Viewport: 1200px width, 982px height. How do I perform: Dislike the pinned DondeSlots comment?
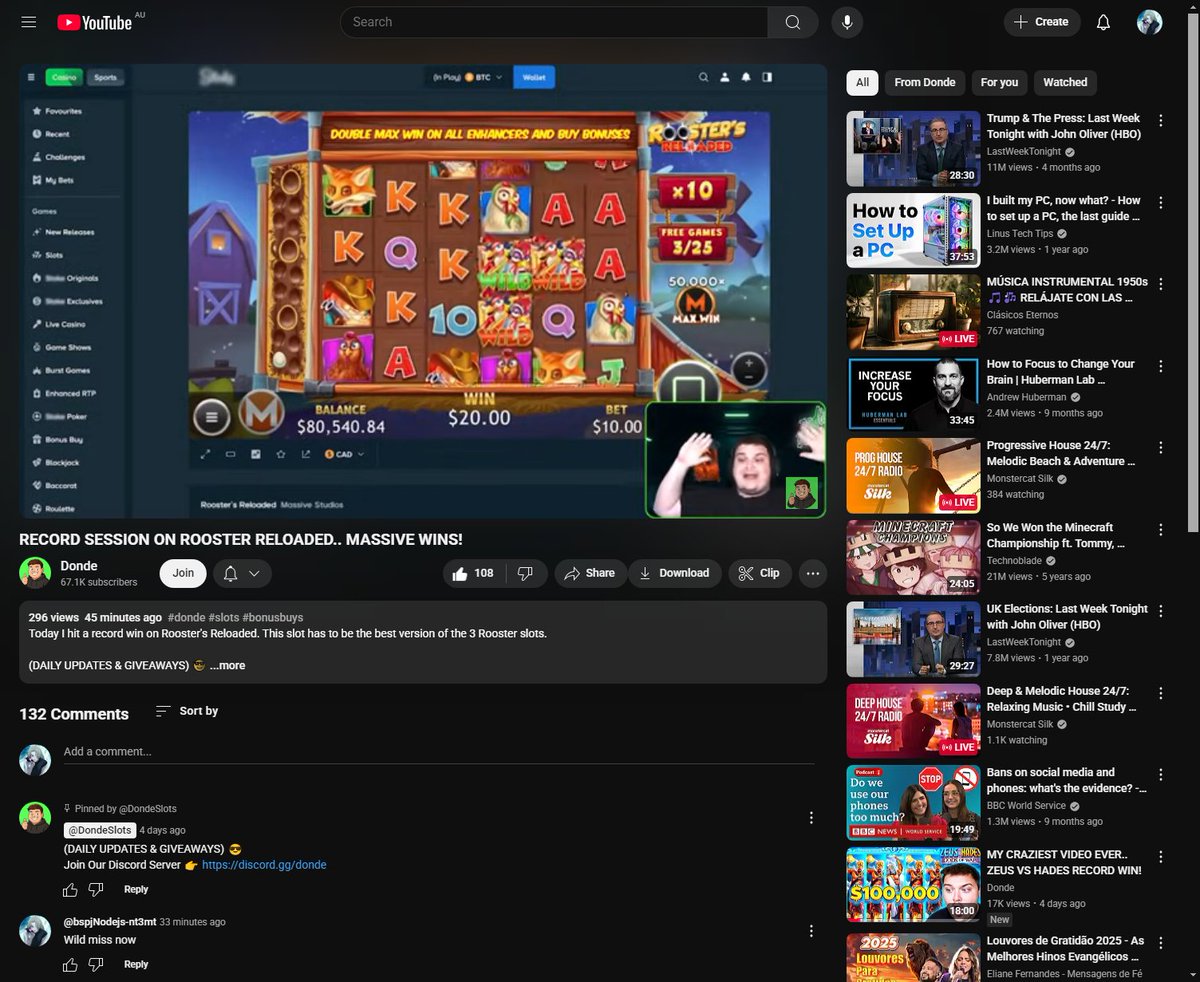96,889
